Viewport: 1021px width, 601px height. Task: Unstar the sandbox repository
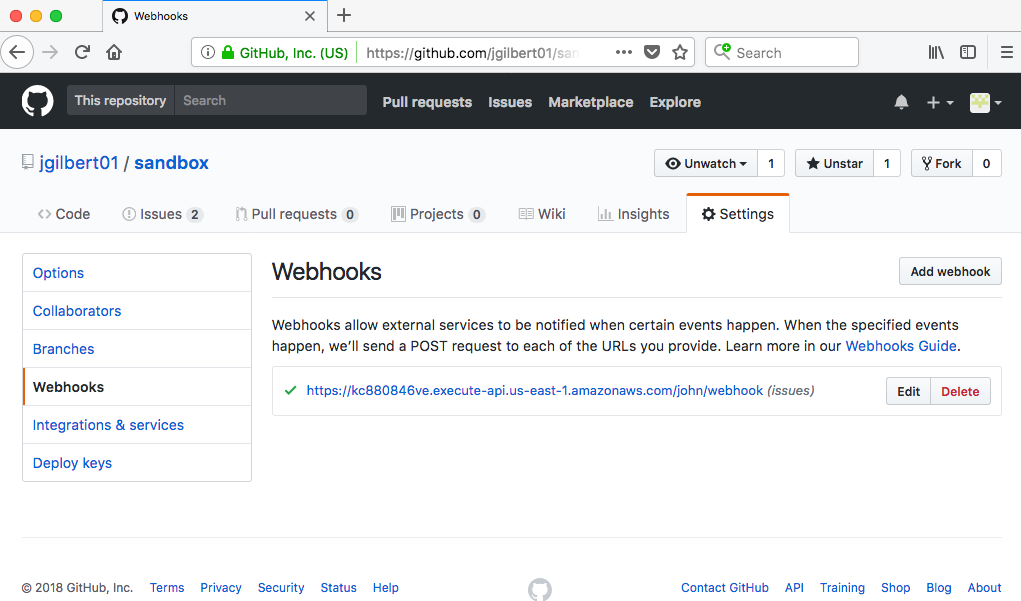(x=834, y=163)
